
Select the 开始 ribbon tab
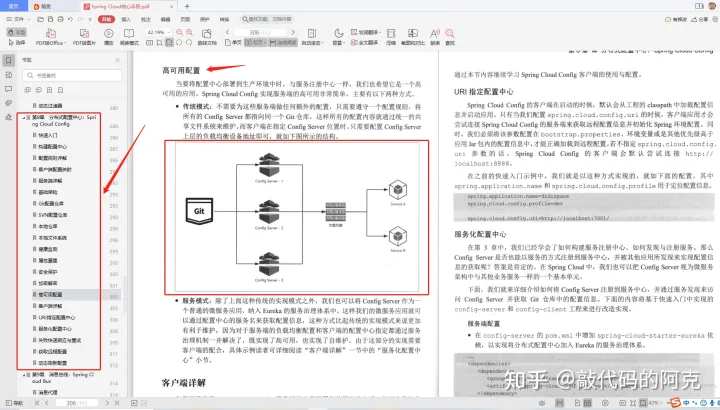pyautogui.click(x=107, y=19)
